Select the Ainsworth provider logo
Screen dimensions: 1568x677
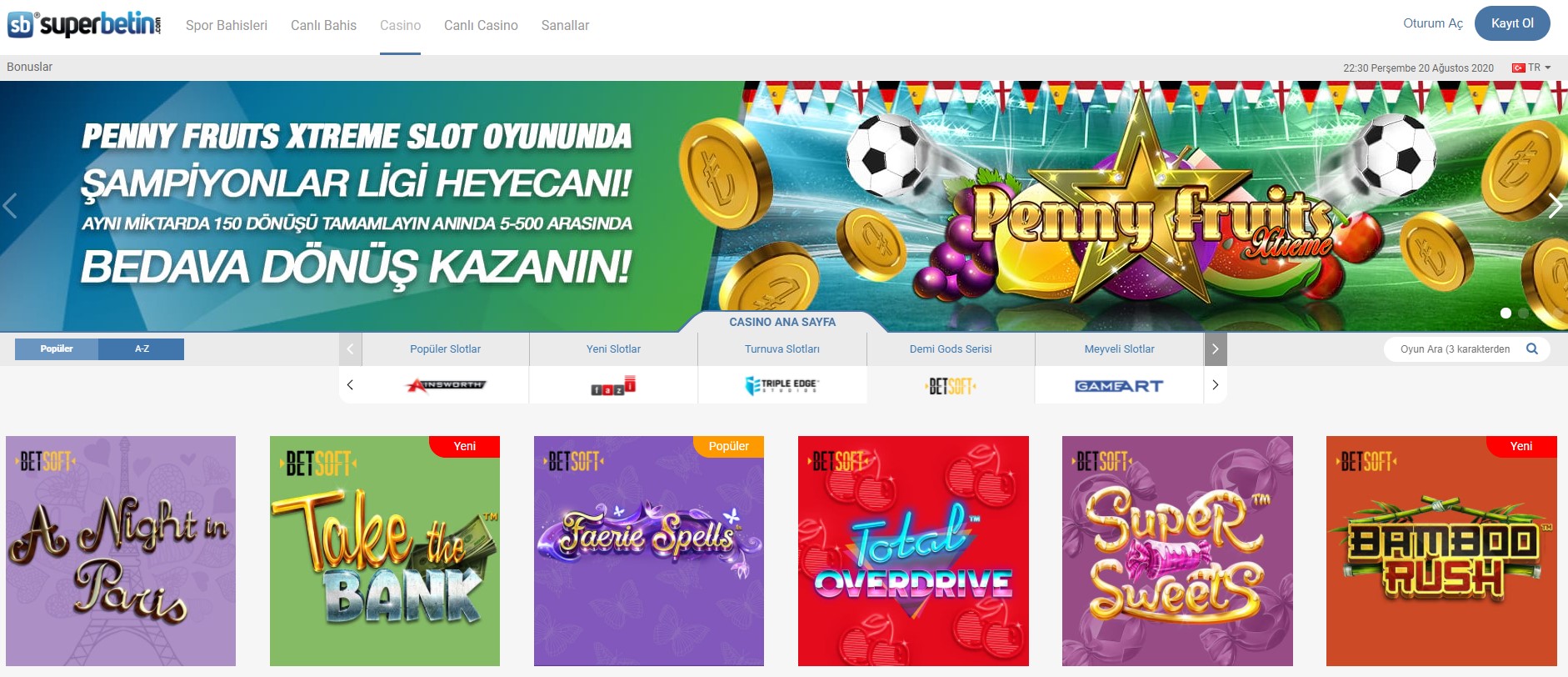pos(446,385)
